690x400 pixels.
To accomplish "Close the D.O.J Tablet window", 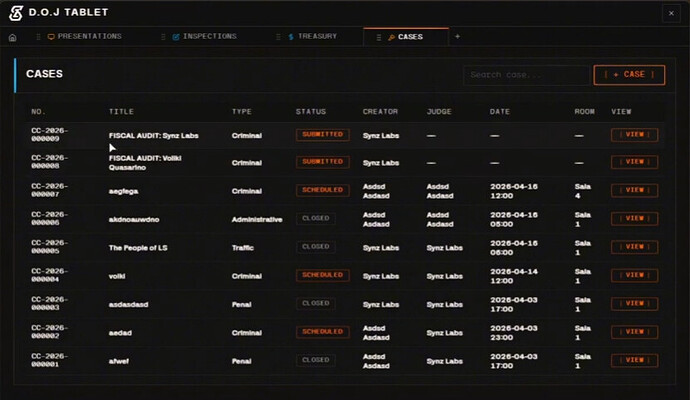I will click(x=671, y=13).
